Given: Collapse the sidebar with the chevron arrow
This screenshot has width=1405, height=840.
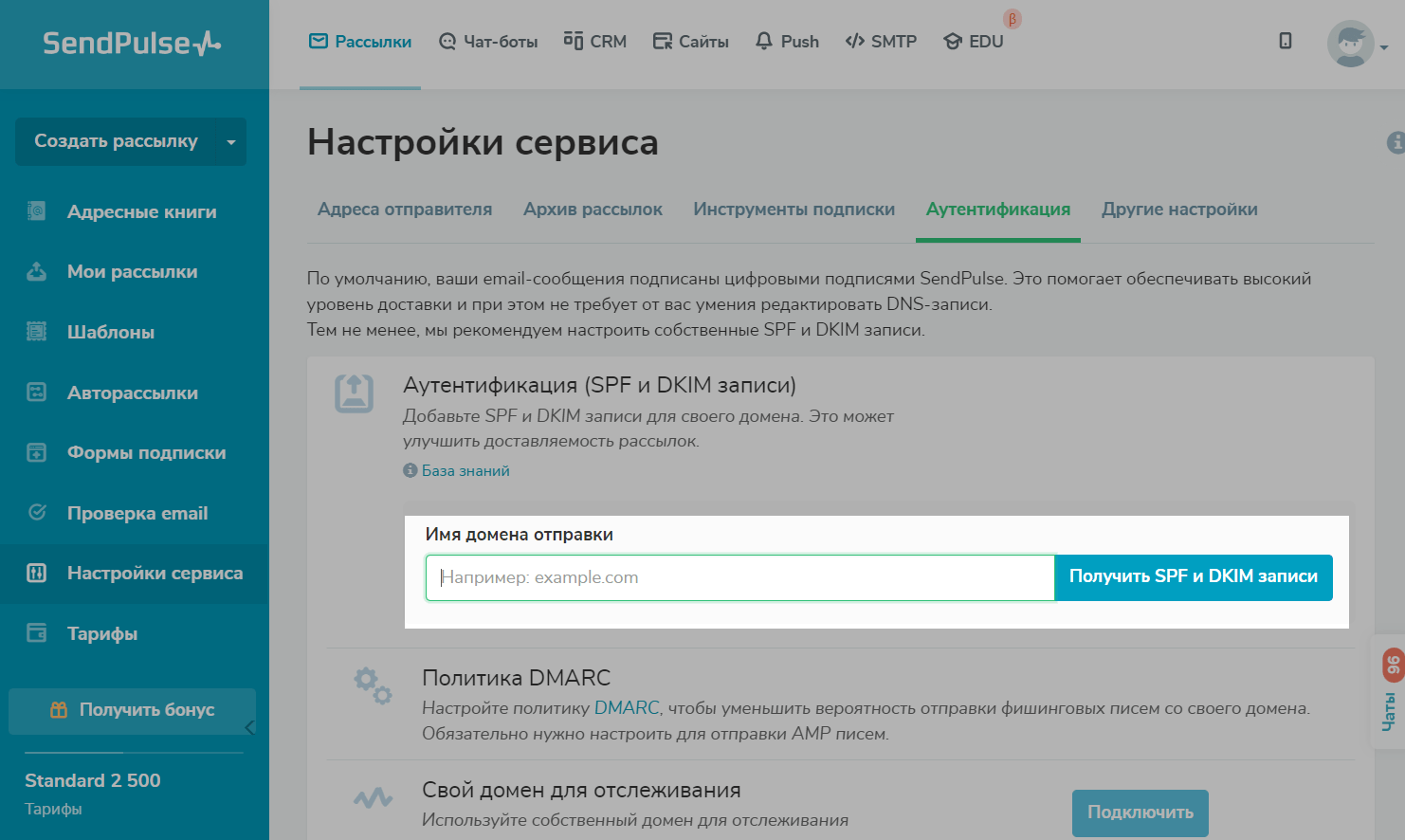Looking at the screenshot, I should pyautogui.click(x=249, y=727).
